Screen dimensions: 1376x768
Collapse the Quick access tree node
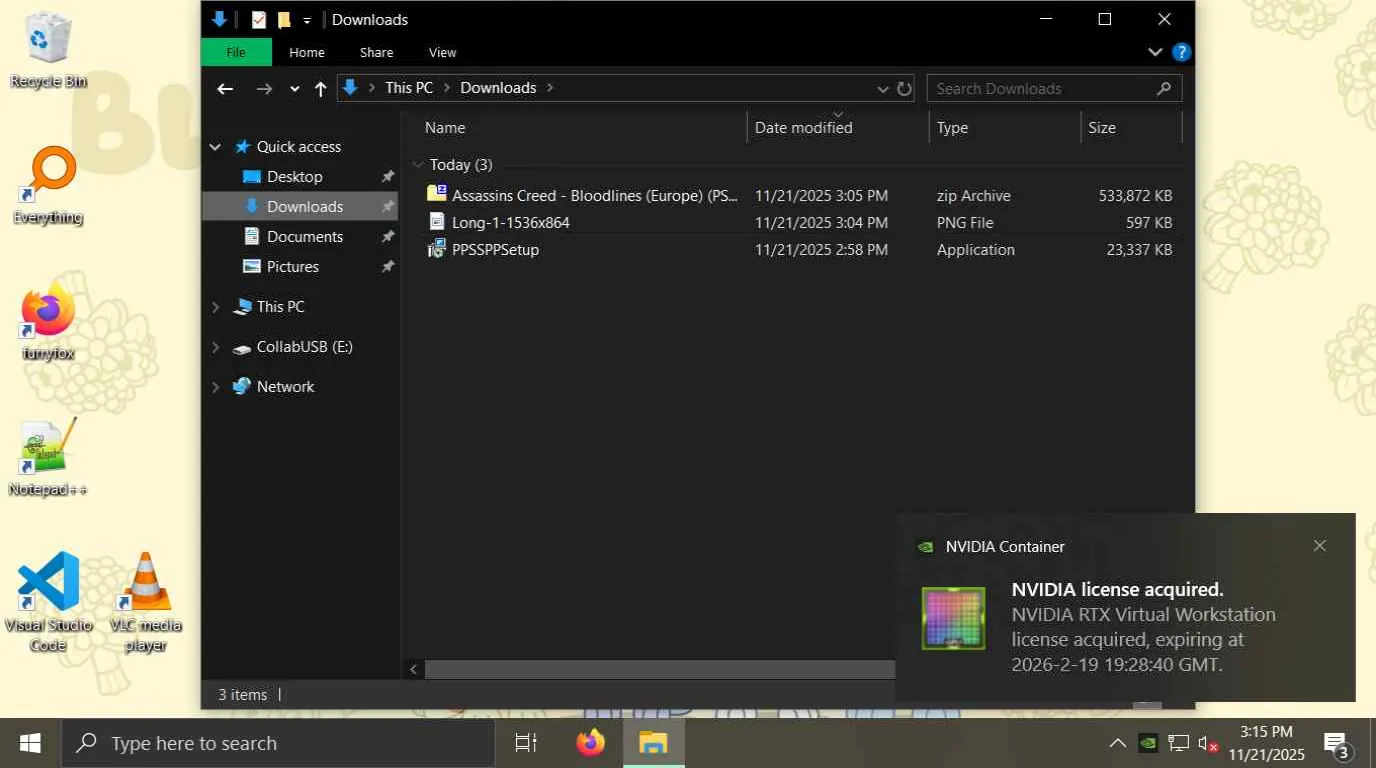(215, 147)
